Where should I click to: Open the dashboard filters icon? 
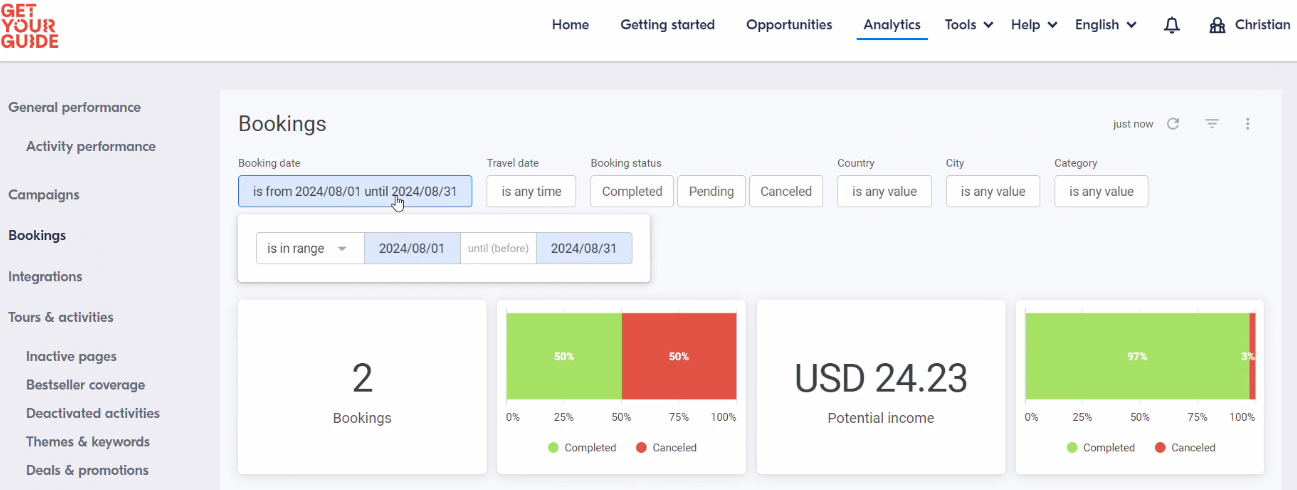(1212, 124)
